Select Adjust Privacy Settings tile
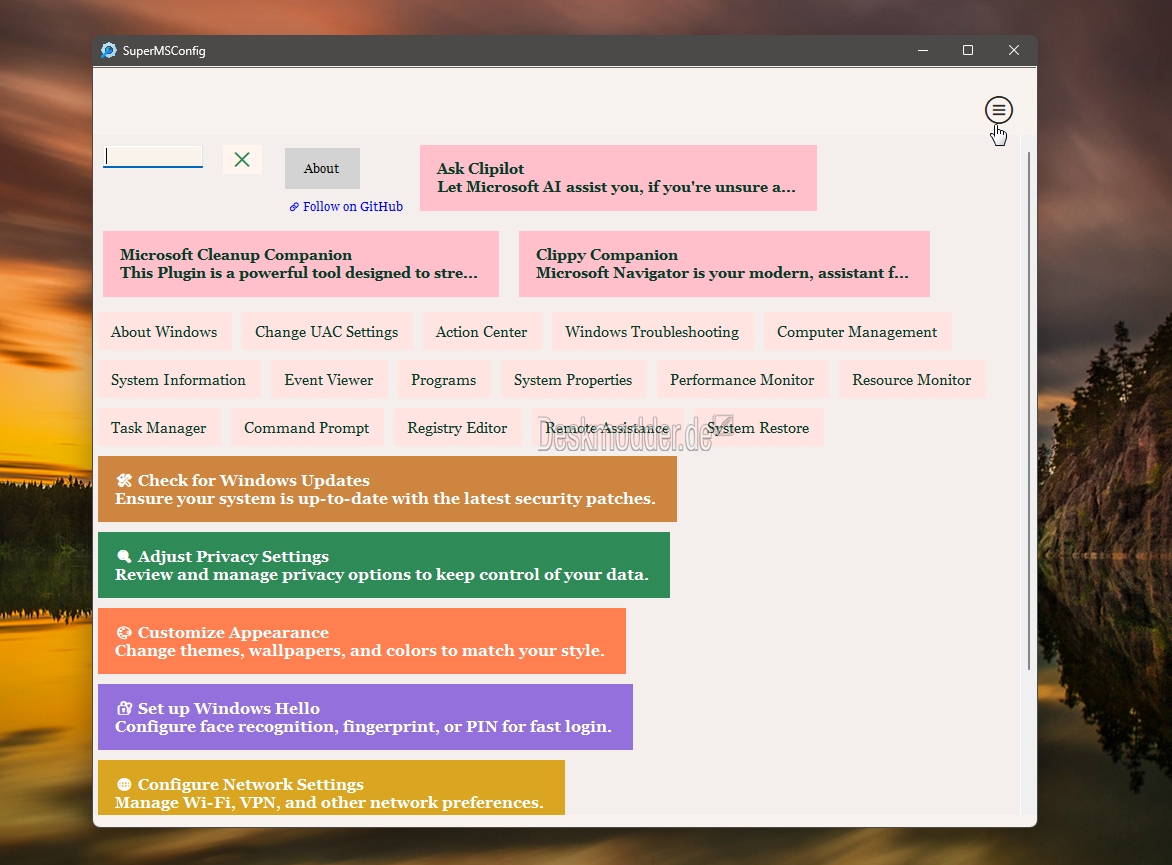This screenshot has width=1172, height=865. pyautogui.click(x=383, y=565)
